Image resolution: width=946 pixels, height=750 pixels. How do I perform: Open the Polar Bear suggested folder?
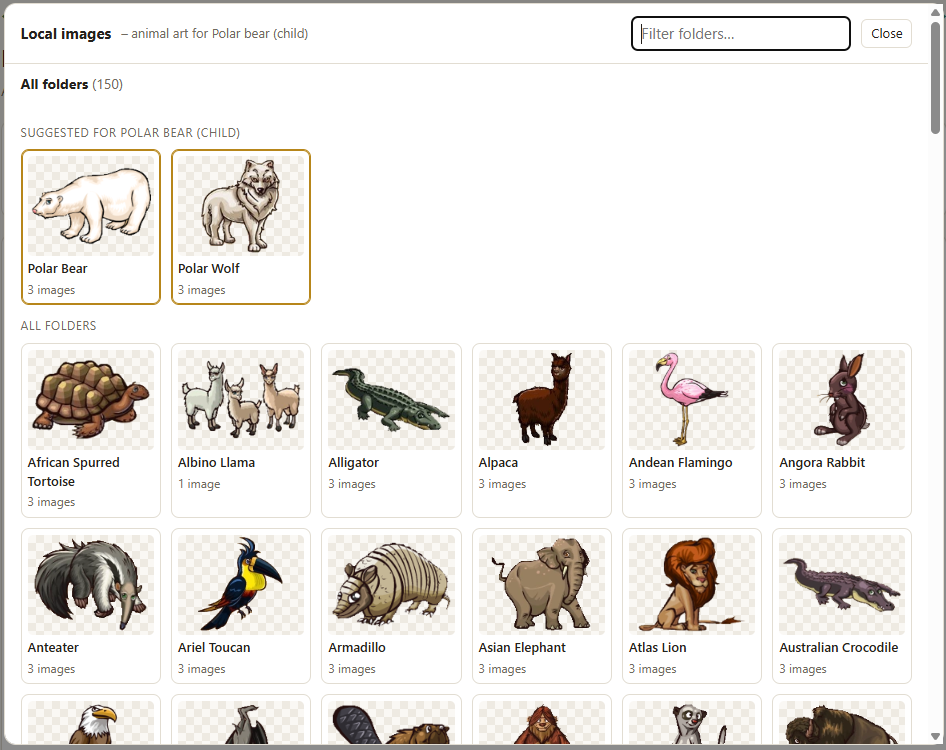coord(90,227)
